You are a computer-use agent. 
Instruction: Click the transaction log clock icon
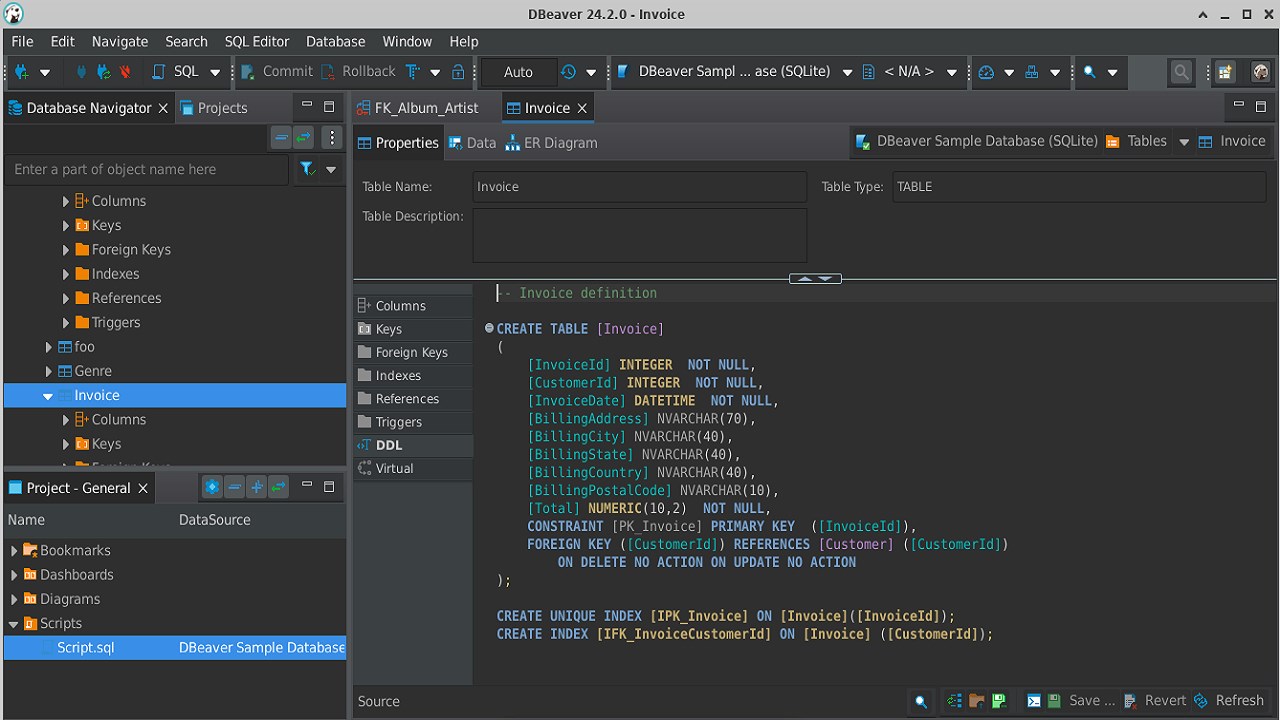pyautogui.click(x=568, y=72)
